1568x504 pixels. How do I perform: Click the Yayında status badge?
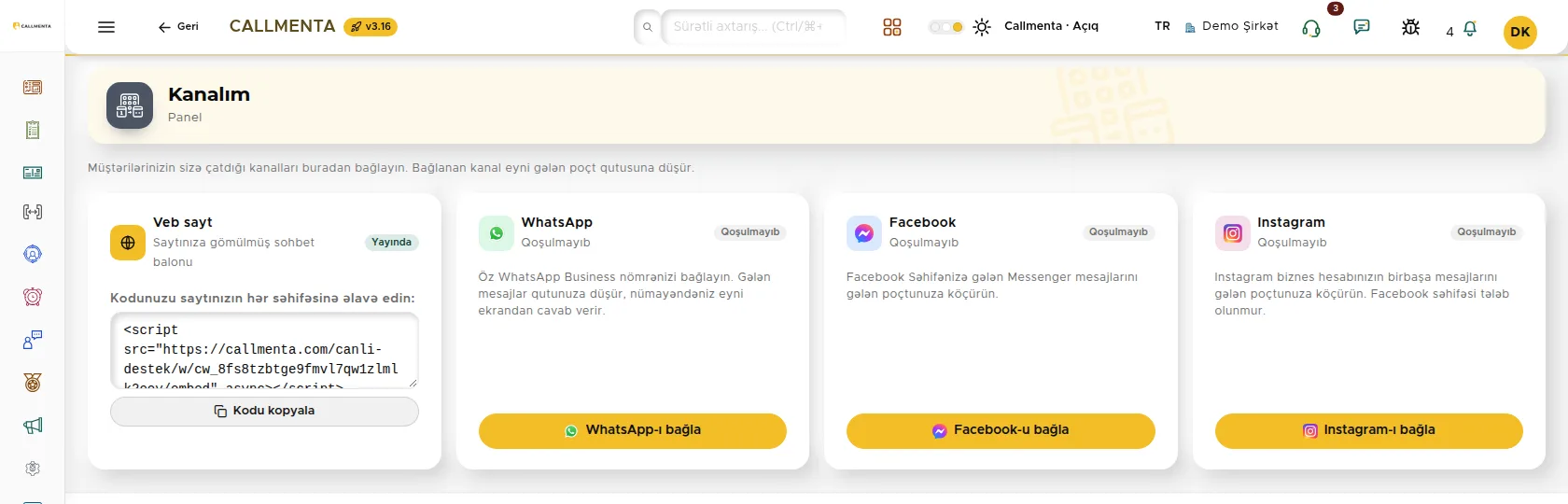tap(391, 242)
